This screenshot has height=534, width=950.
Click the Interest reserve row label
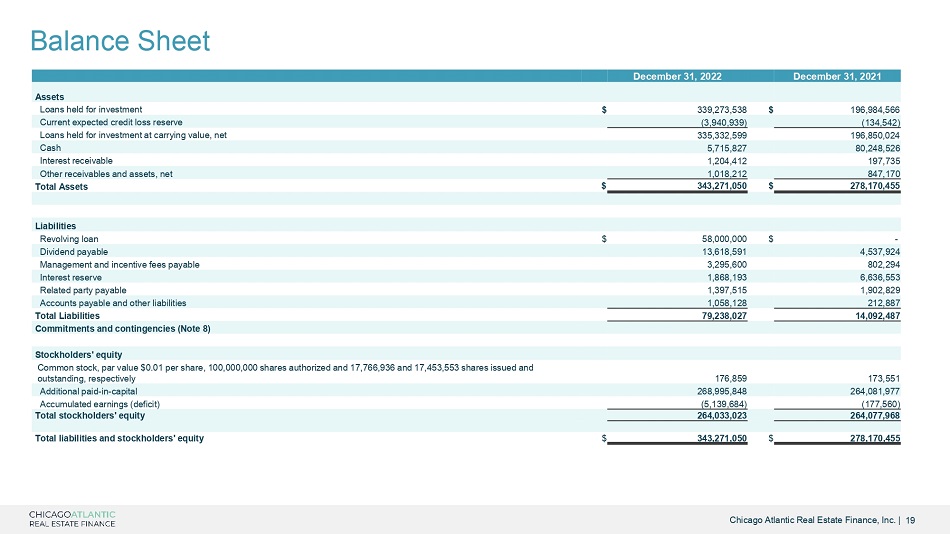click(70, 278)
